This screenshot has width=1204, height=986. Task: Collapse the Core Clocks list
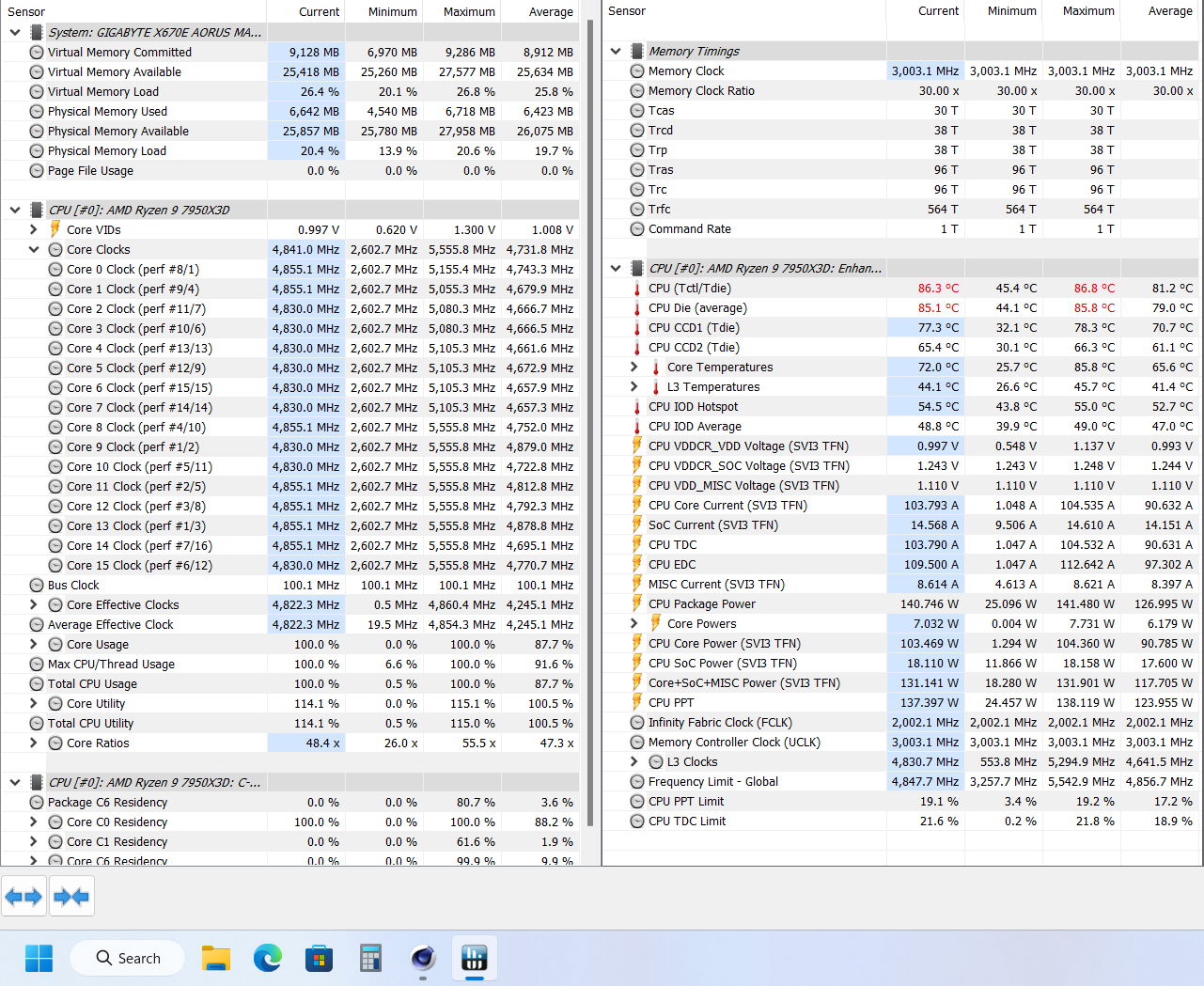34,249
